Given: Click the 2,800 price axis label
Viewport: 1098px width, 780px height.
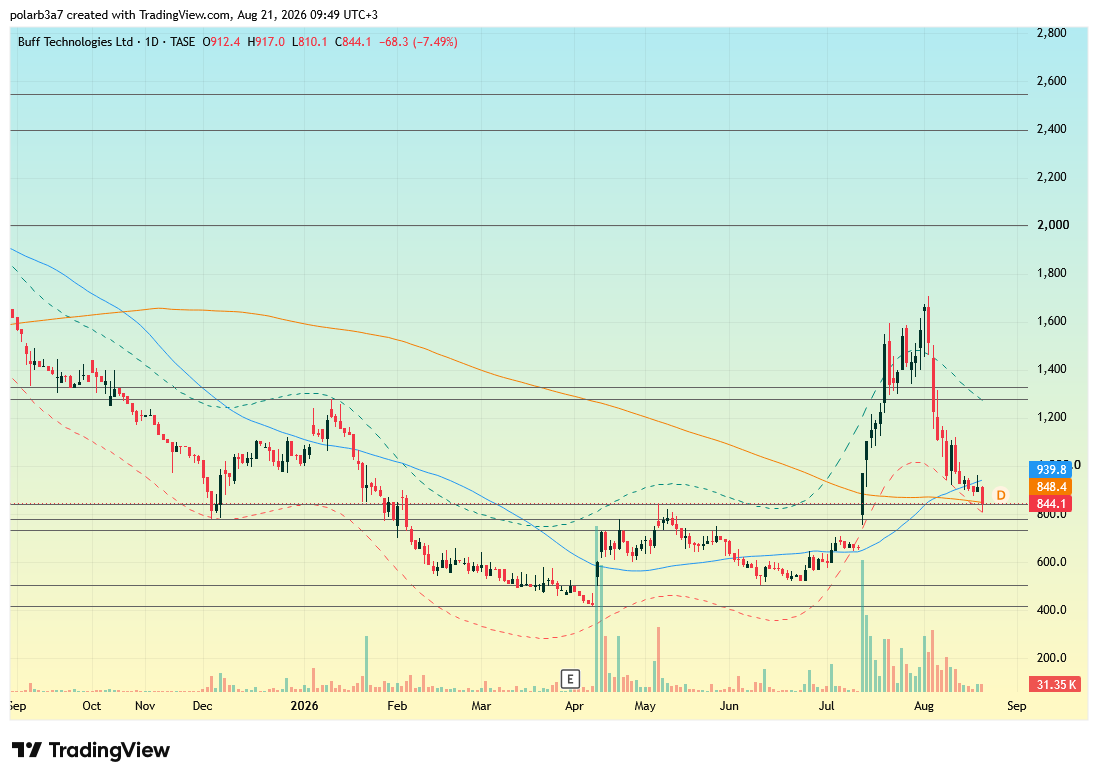Looking at the screenshot, I should pyautogui.click(x=1051, y=33).
